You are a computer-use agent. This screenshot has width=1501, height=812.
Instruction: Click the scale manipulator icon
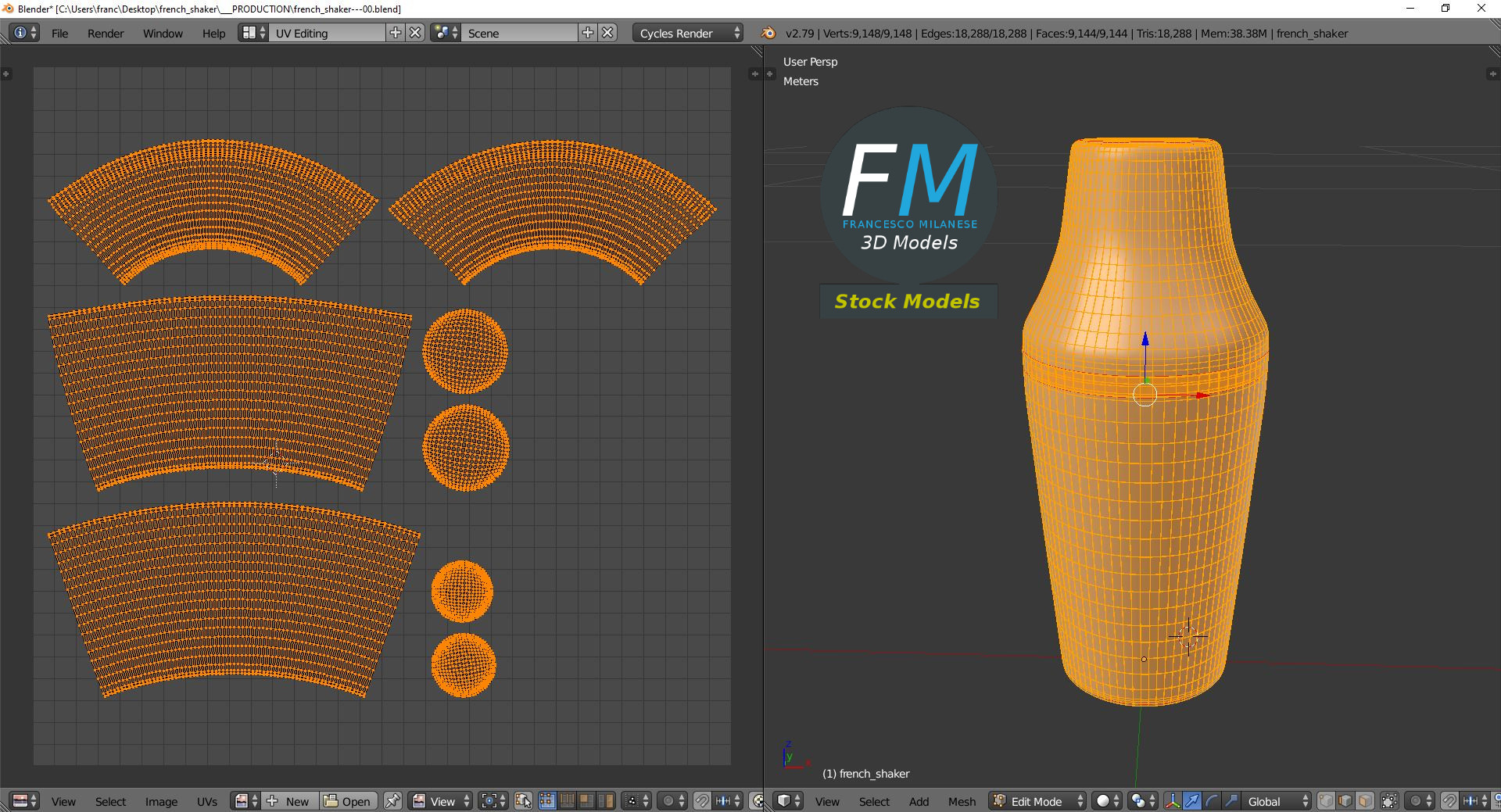1231,801
